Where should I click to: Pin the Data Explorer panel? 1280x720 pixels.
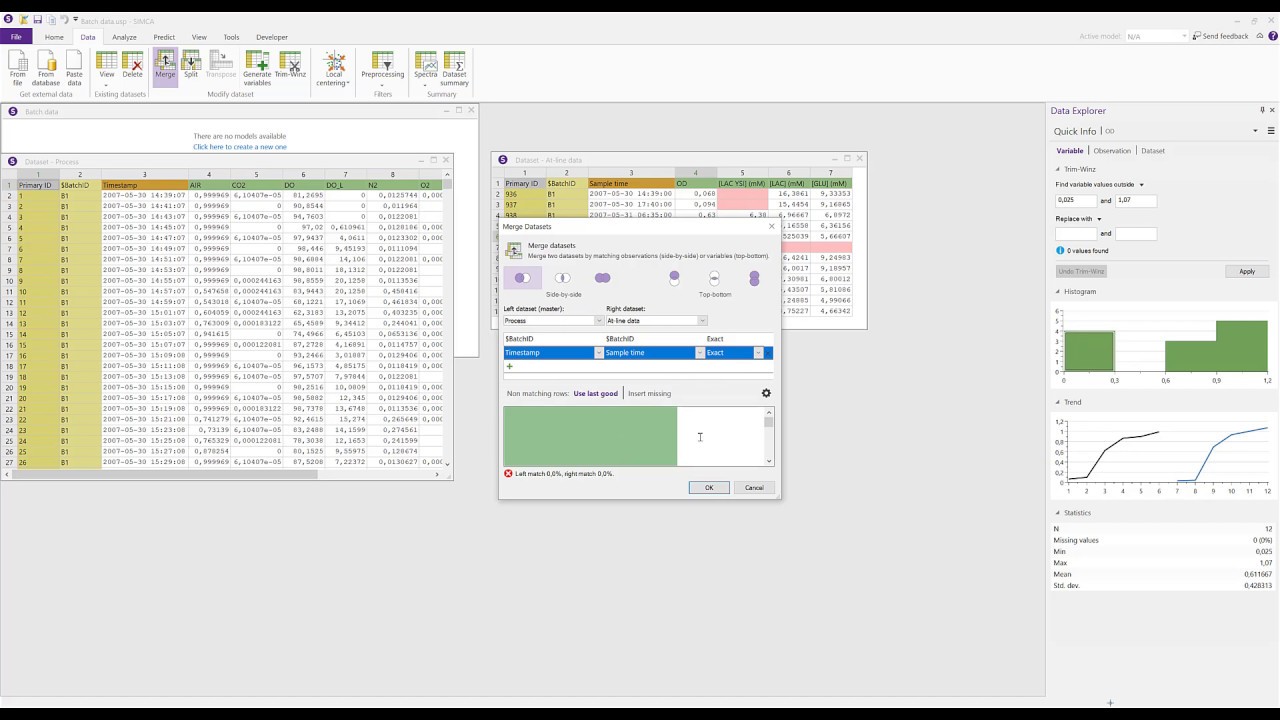(1262, 111)
